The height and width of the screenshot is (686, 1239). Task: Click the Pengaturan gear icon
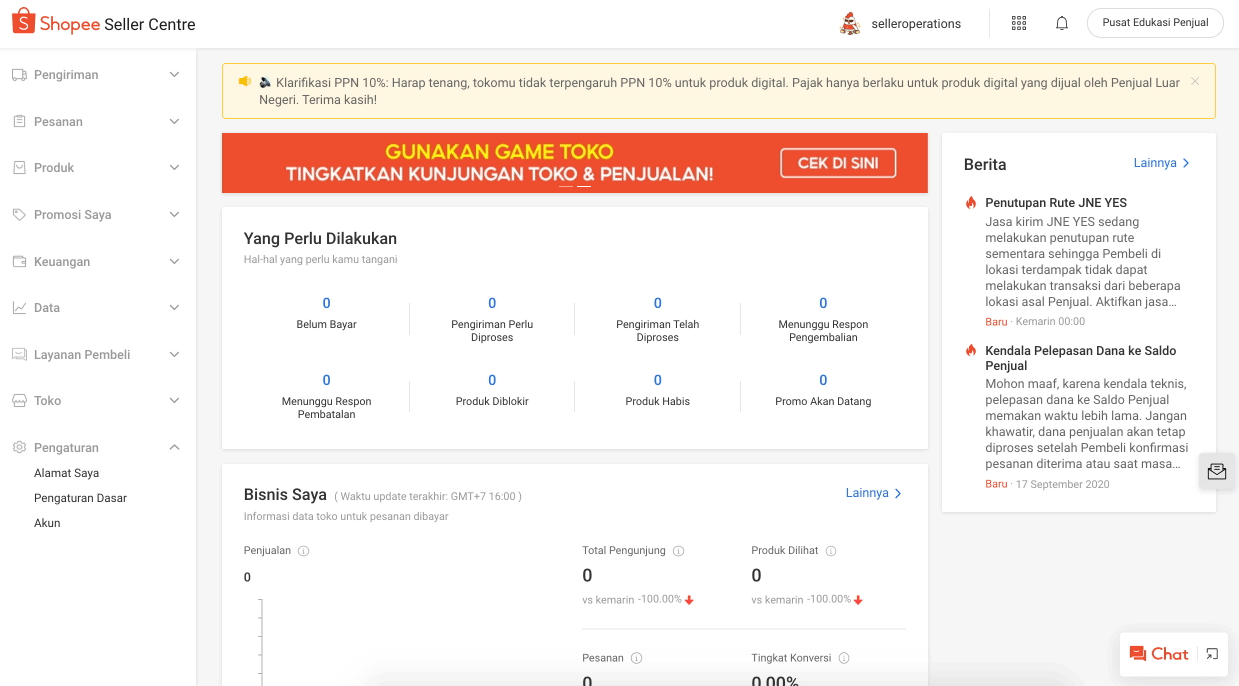point(19,448)
